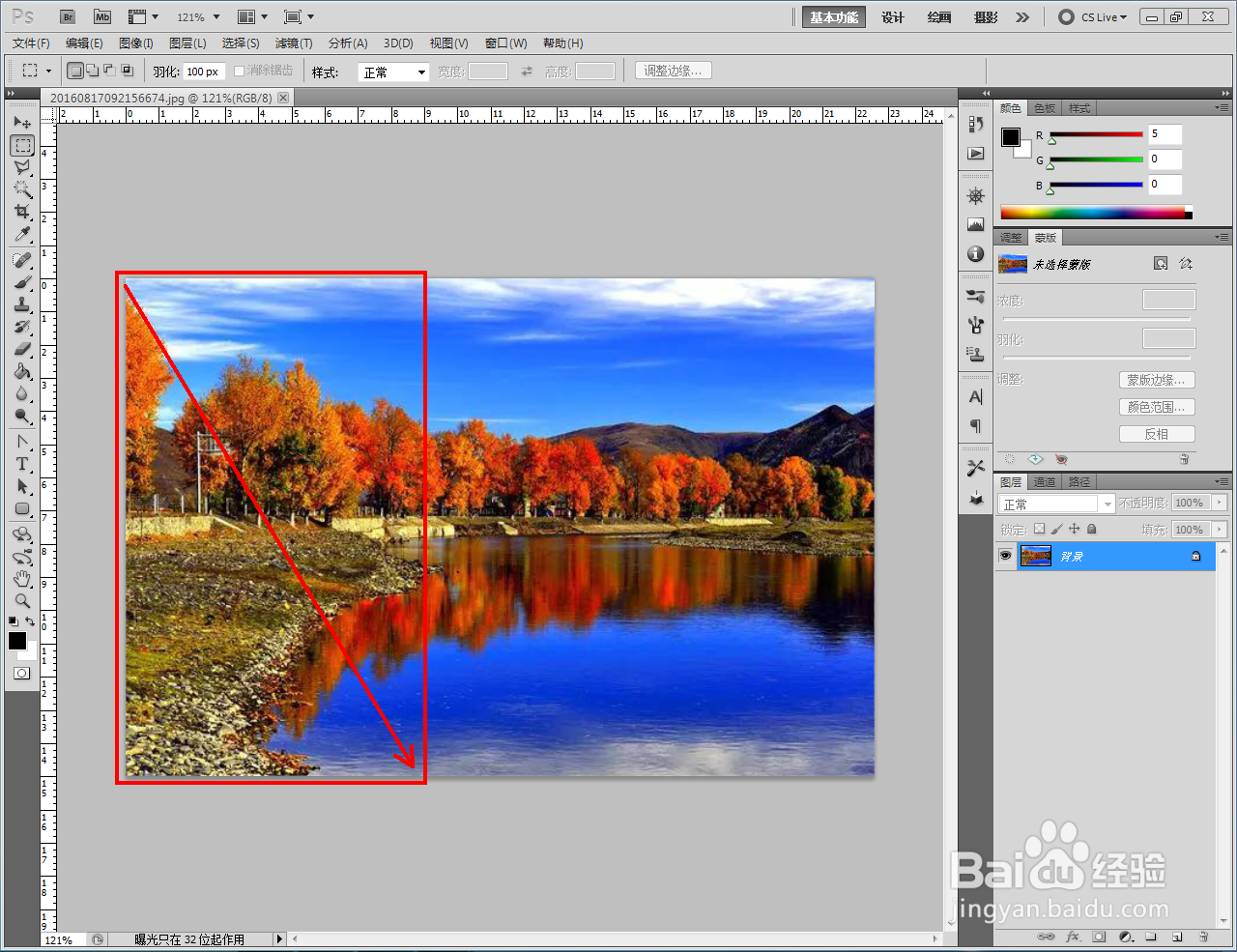Open the Screen Mode dropdown

point(299,16)
